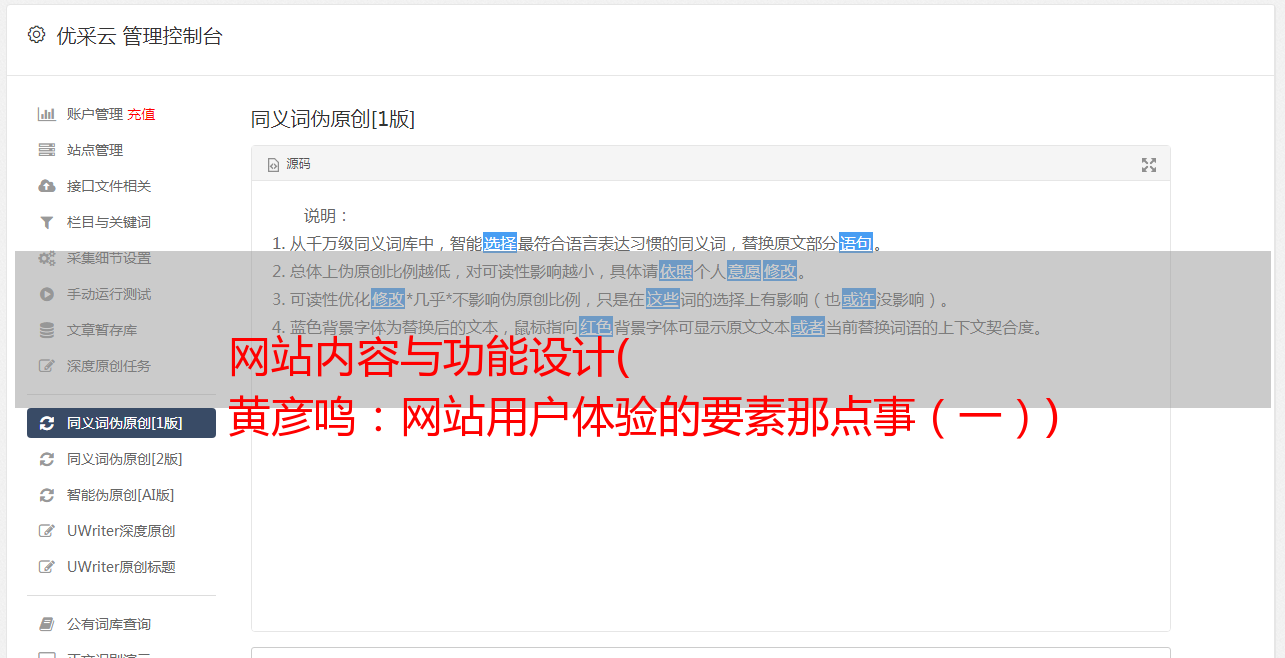Screen dimensions: 1285x658
Task: Click the filter funnel icon for 栏目与关键词
Action: pyautogui.click(x=46, y=222)
